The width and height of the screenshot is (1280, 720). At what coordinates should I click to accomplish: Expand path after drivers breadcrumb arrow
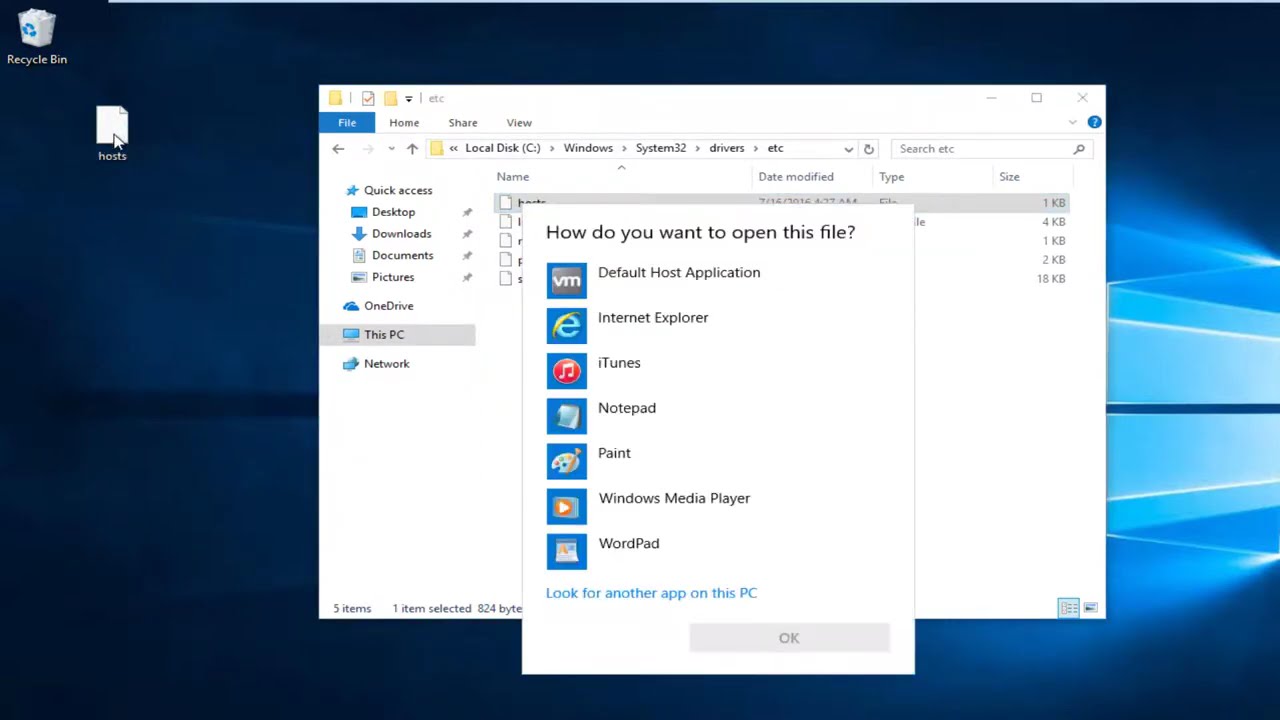(x=755, y=148)
